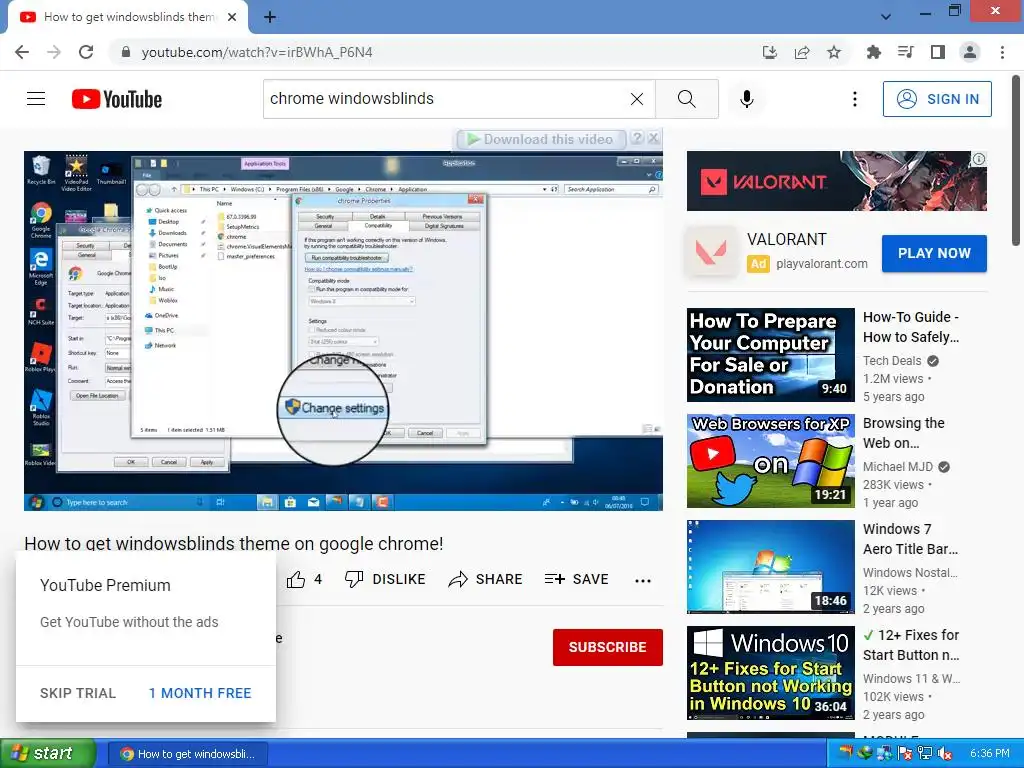
Task: Click the search magnifier button
Action: 686,99
